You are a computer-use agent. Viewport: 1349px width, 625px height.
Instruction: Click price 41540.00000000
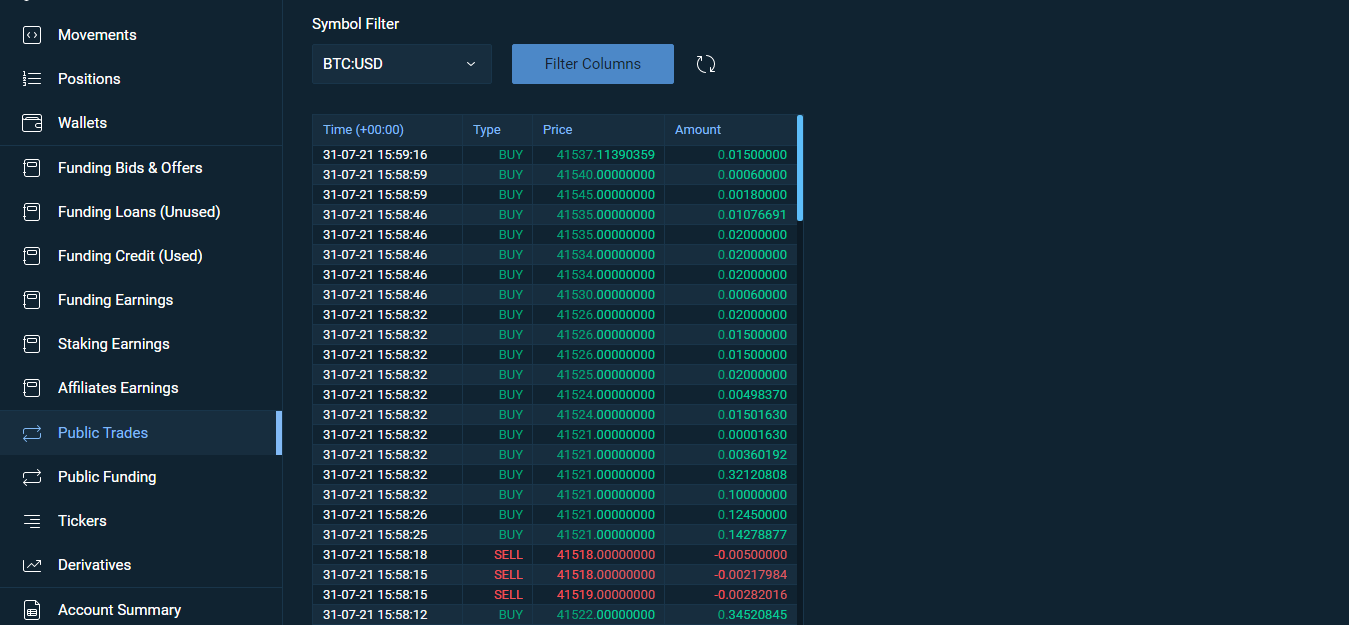[606, 175]
